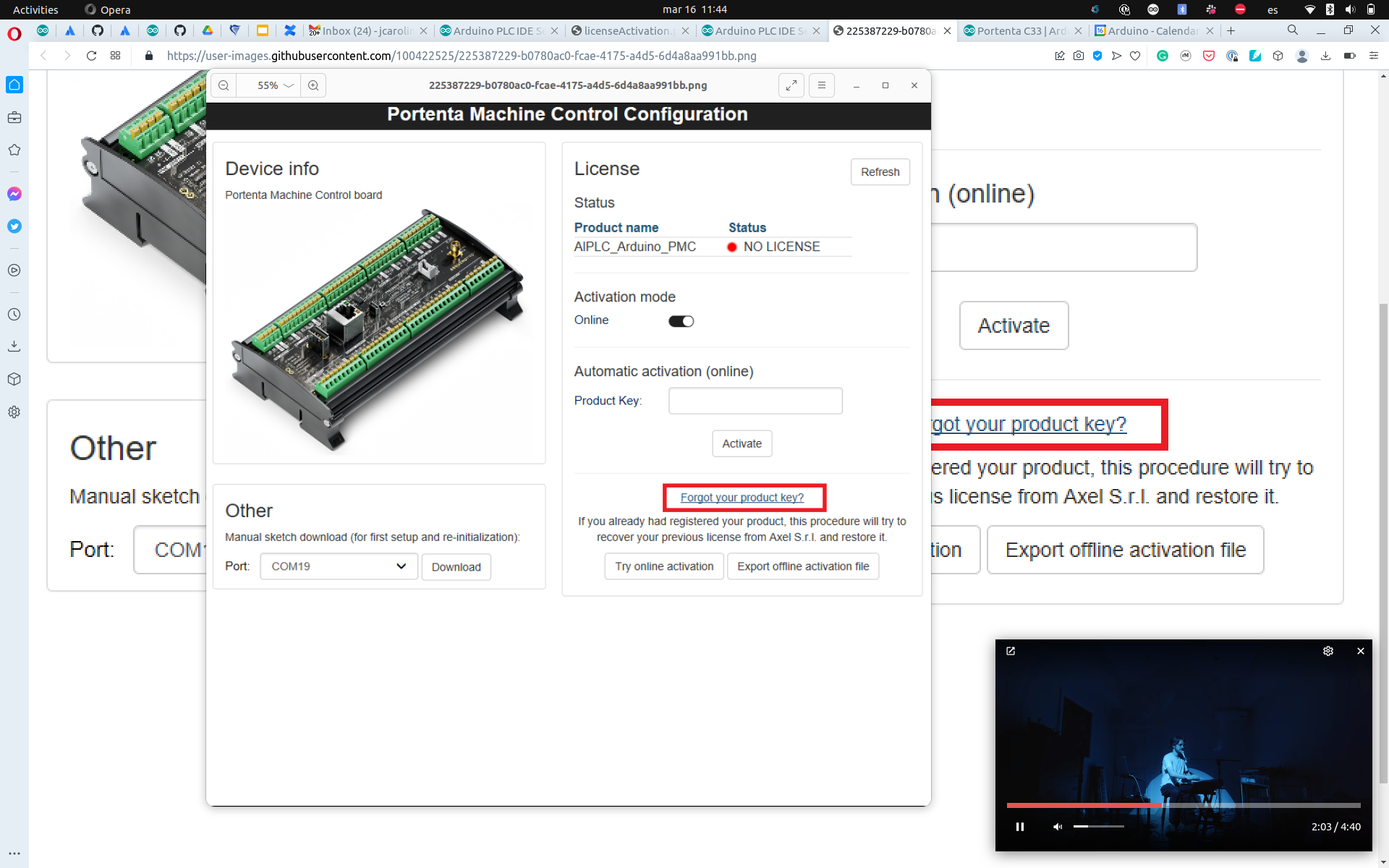The height and width of the screenshot is (868, 1389).
Task: Open the Activities overview
Action: pos(35,9)
